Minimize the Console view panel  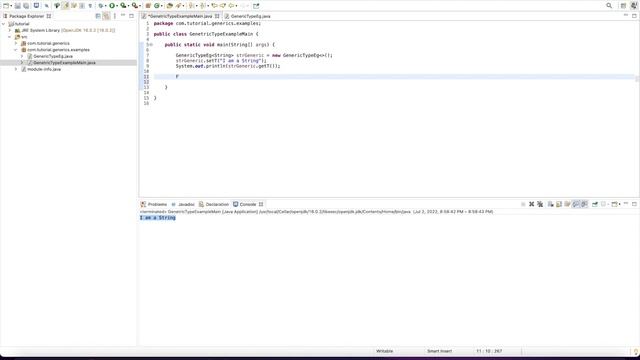626,204
